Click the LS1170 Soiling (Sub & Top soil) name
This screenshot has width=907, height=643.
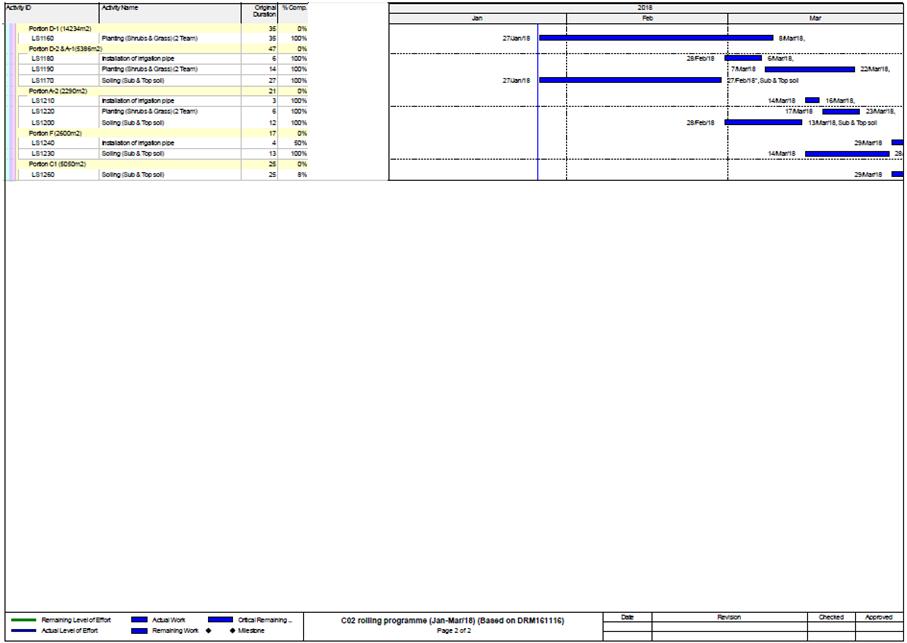(133, 80)
